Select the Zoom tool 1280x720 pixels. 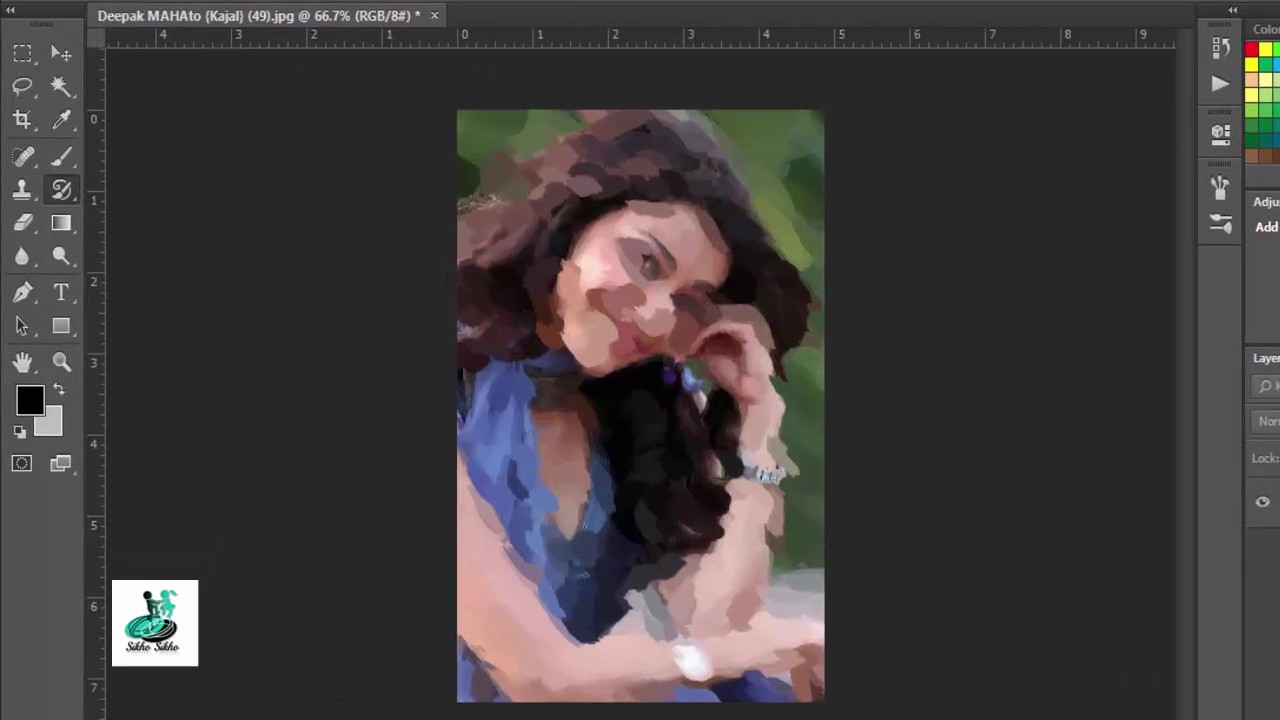point(61,362)
